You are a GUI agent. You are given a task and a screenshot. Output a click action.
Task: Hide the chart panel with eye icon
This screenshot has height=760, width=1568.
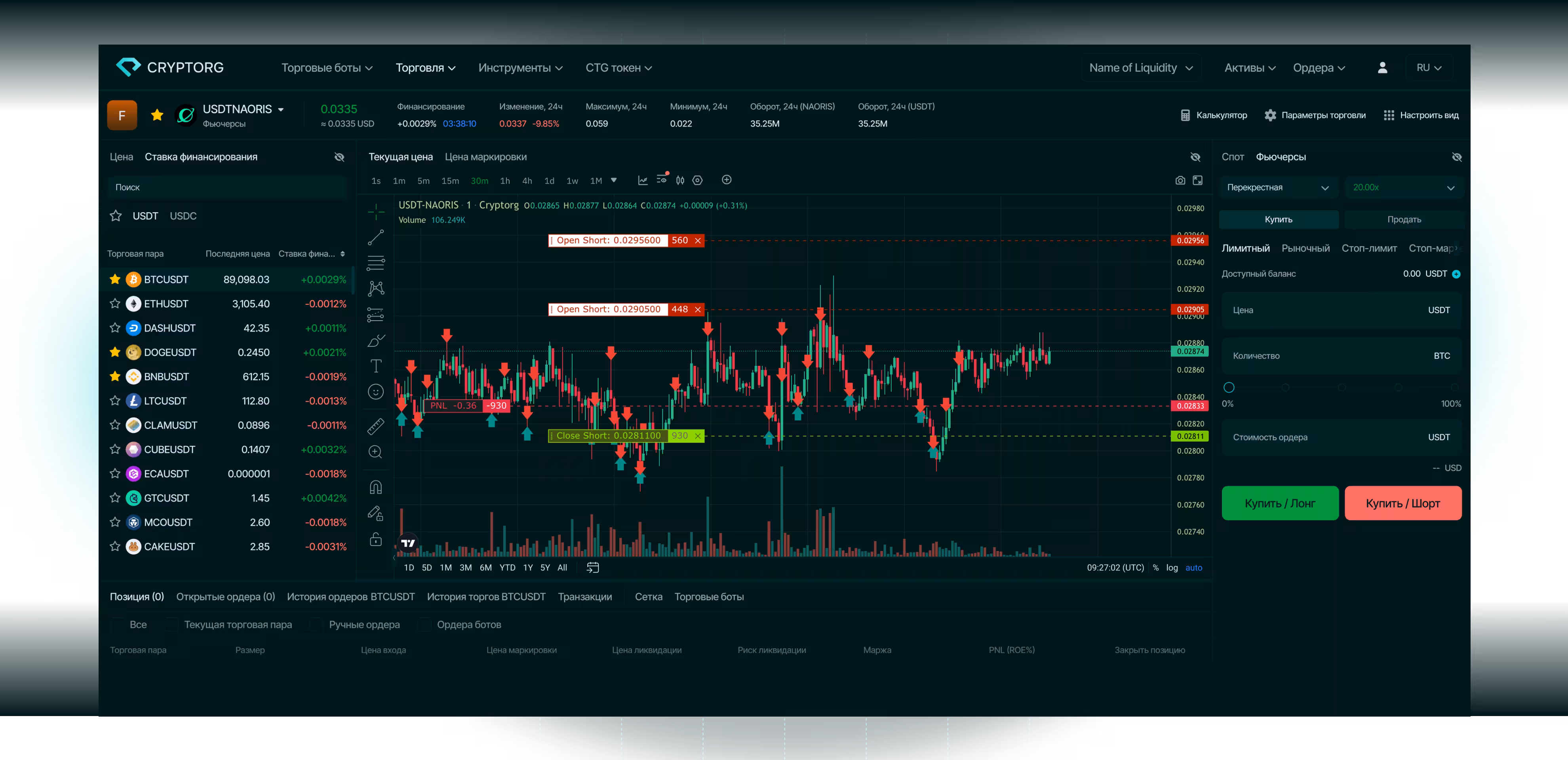pyautogui.click(x=1195, y=157)
